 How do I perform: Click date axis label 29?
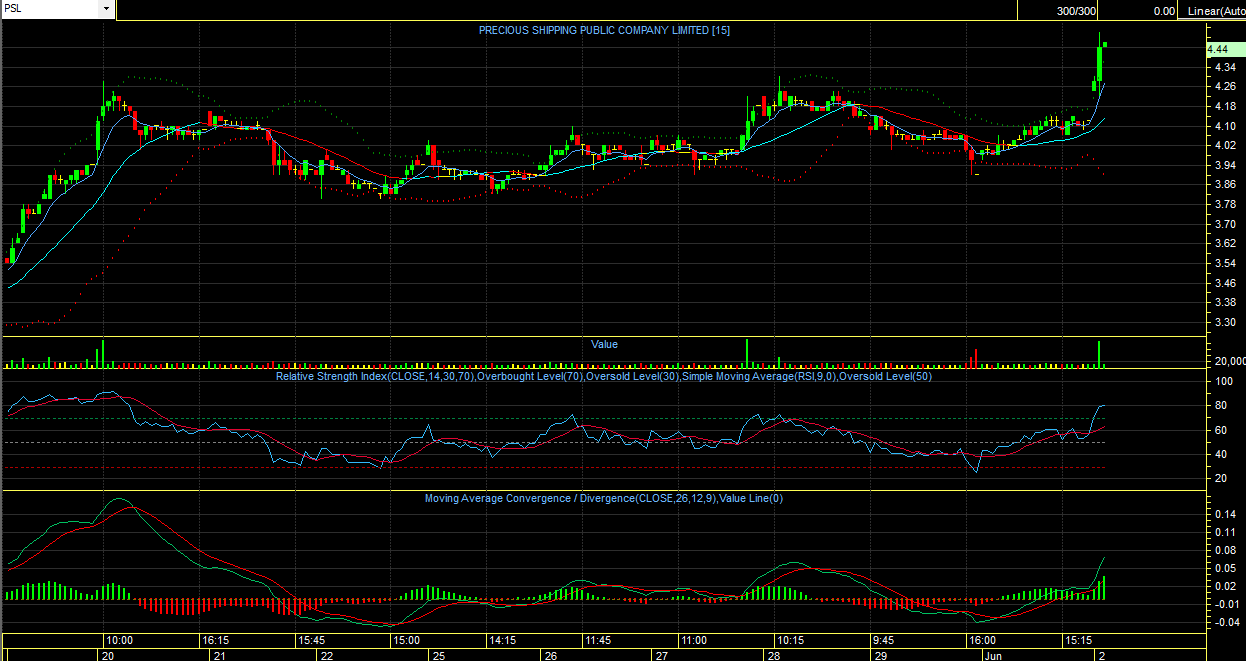[882, 656]
